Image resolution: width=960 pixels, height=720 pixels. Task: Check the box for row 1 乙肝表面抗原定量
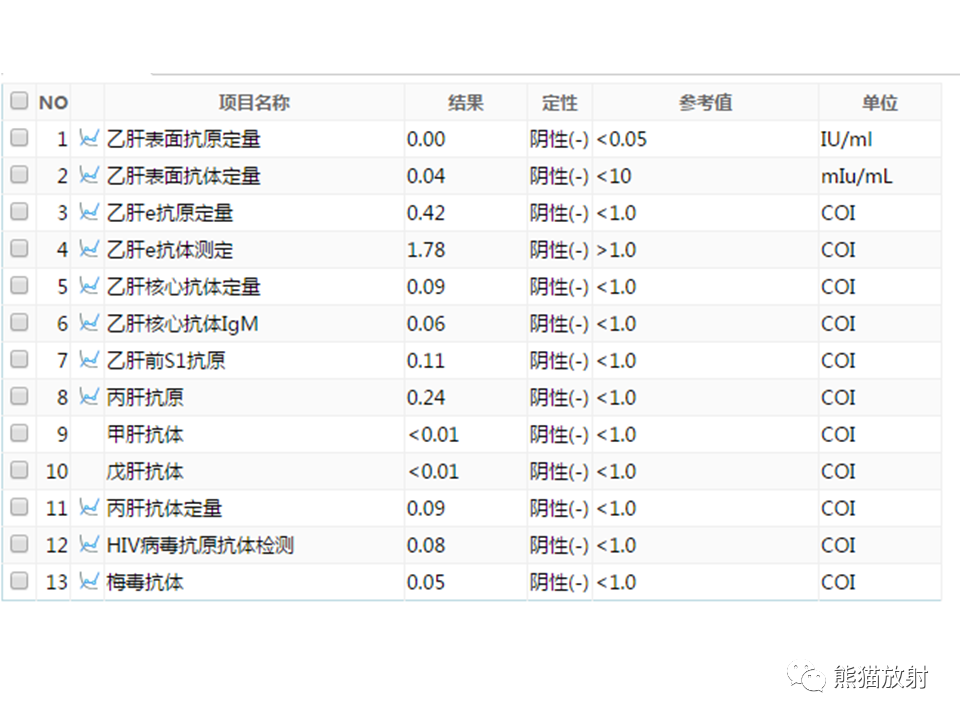pyautogui.click(x=20, y=138)
